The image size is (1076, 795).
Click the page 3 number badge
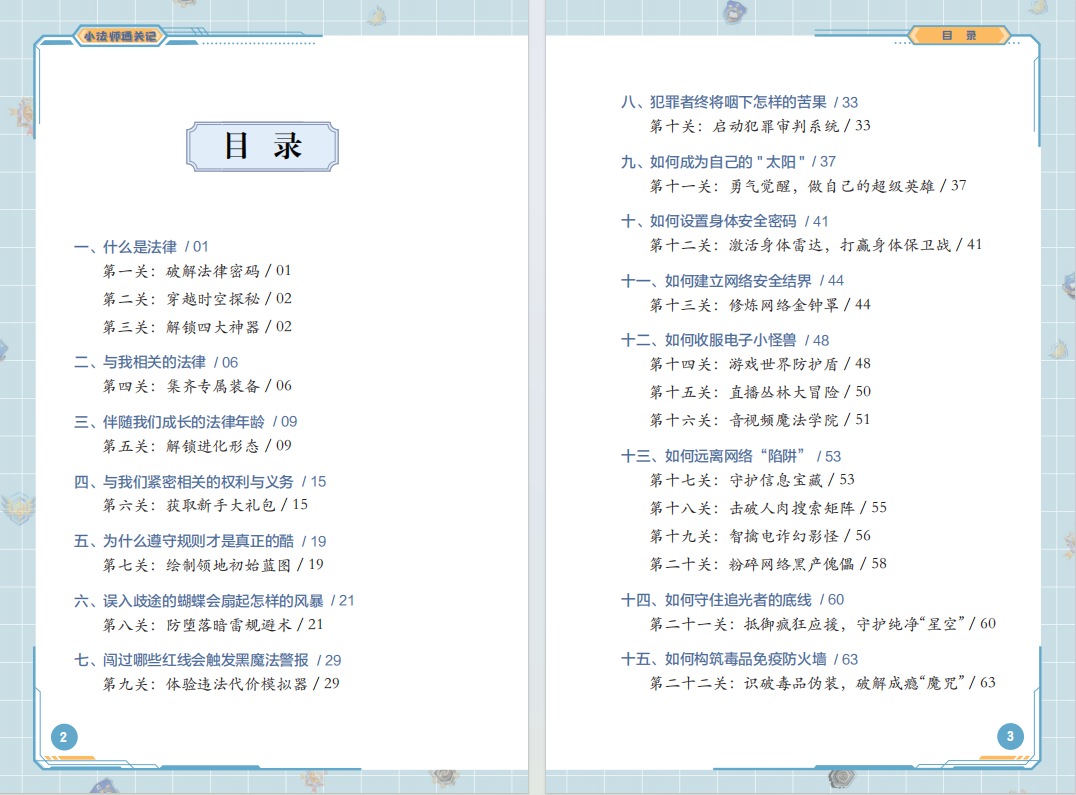point(1010,737)
